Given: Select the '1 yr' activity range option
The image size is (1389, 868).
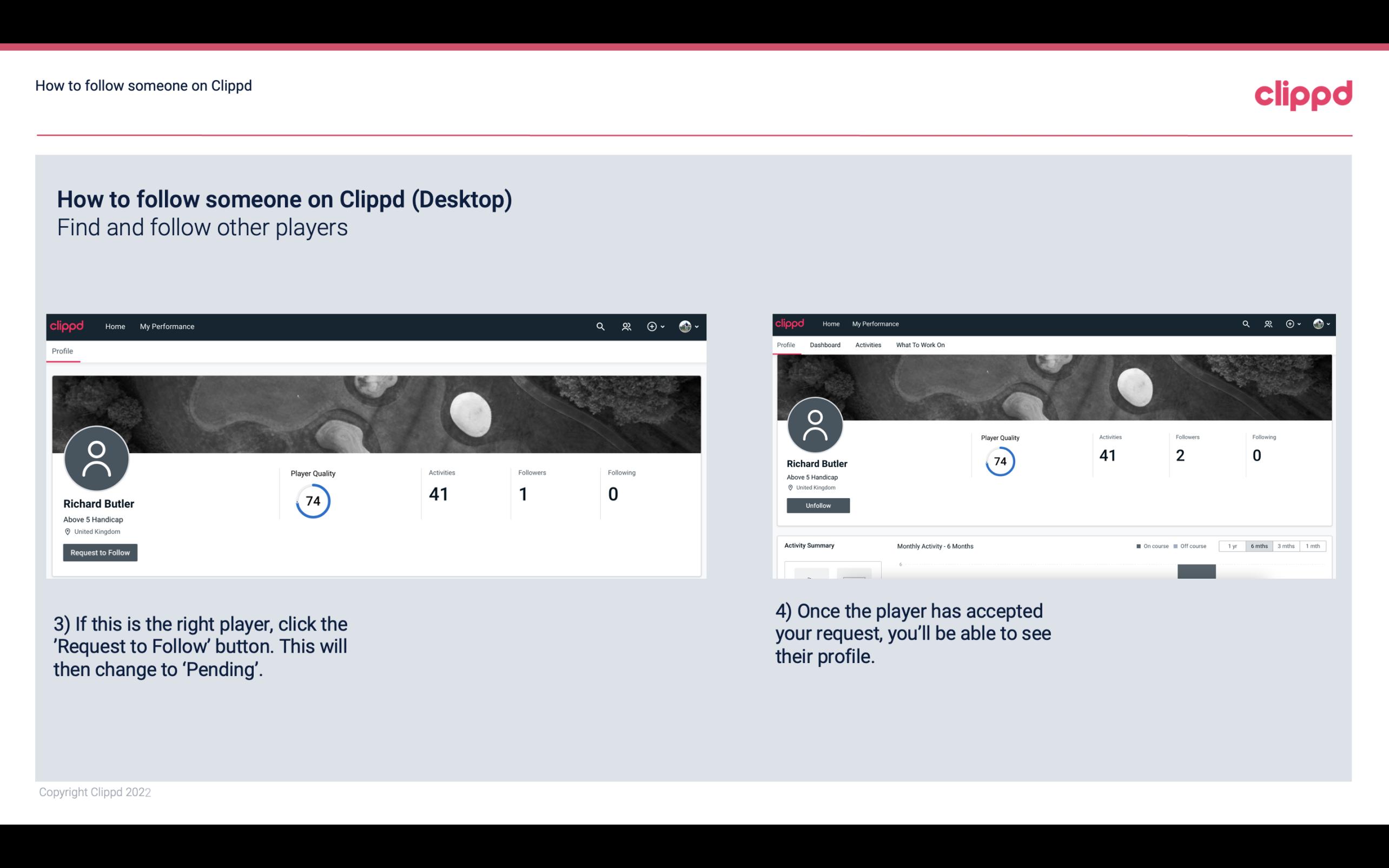Looking at the screenshot, I should pyautogui.click(x=1233, y=546).
